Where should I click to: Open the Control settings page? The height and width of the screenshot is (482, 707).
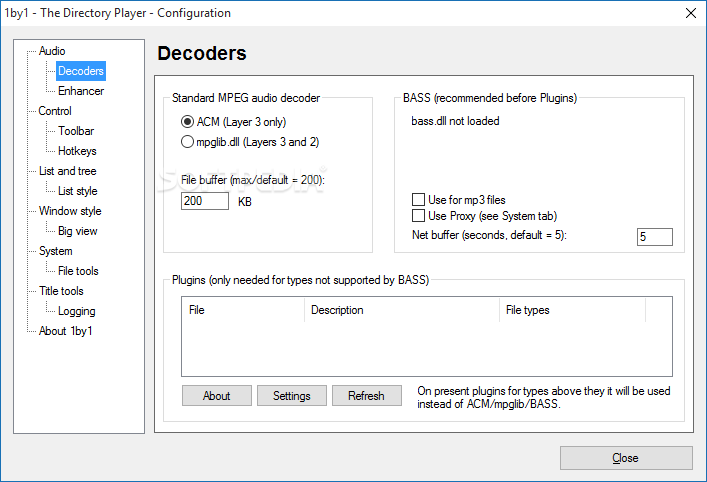(x=55, y=111)
